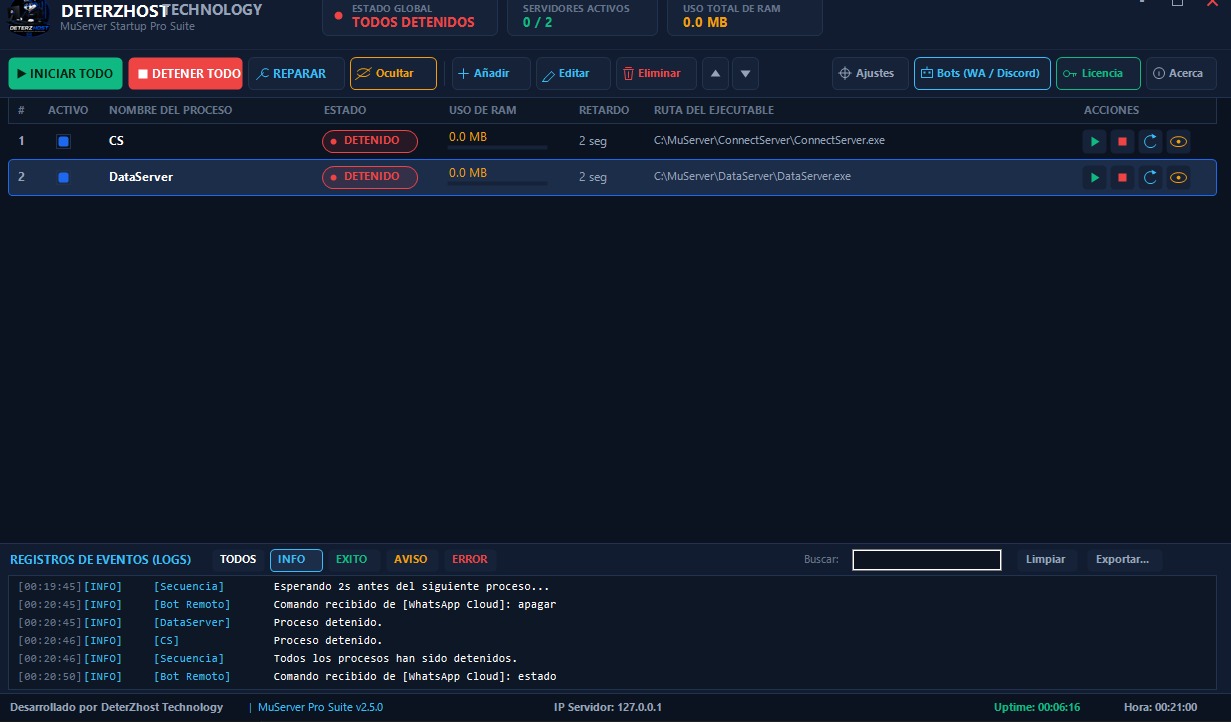
Task: Click the ConnectServer.exe path cell
Action: click(769, 141)
